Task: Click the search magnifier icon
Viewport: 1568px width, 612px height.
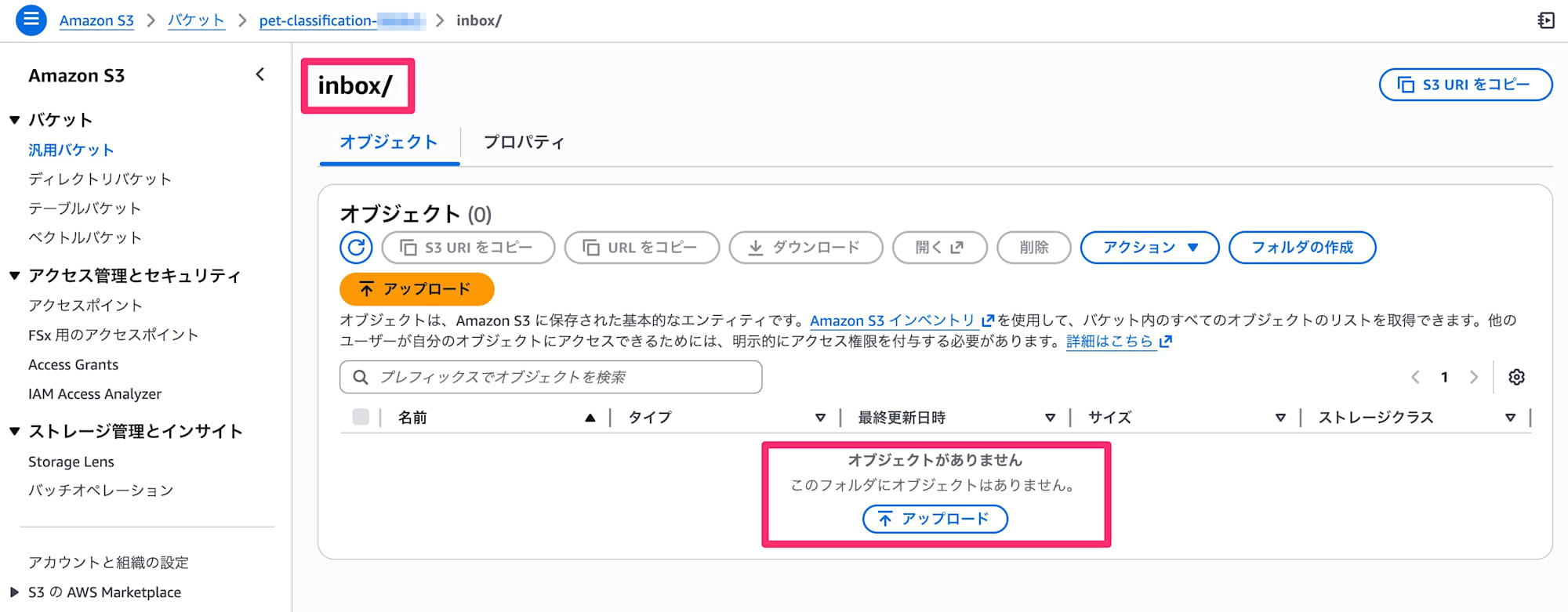Action: (361, 377)
